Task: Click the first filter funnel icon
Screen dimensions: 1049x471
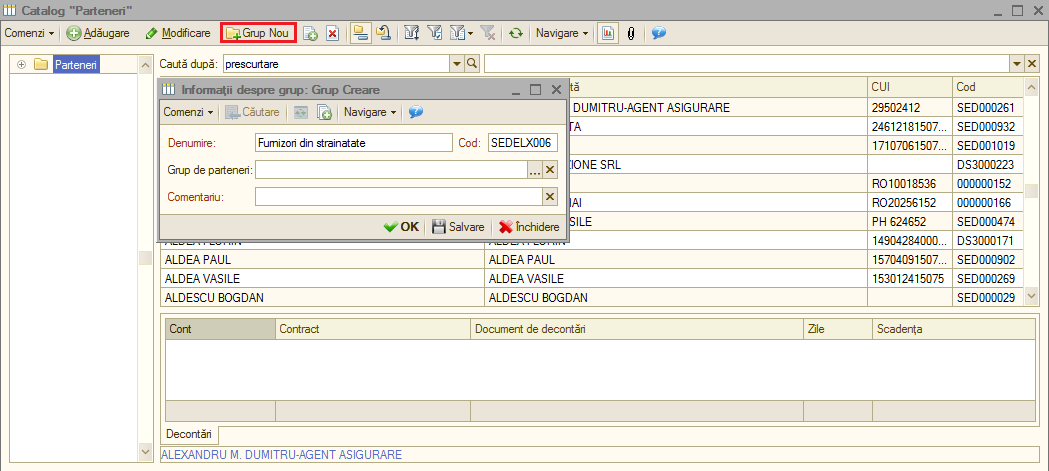Action: 412,33
